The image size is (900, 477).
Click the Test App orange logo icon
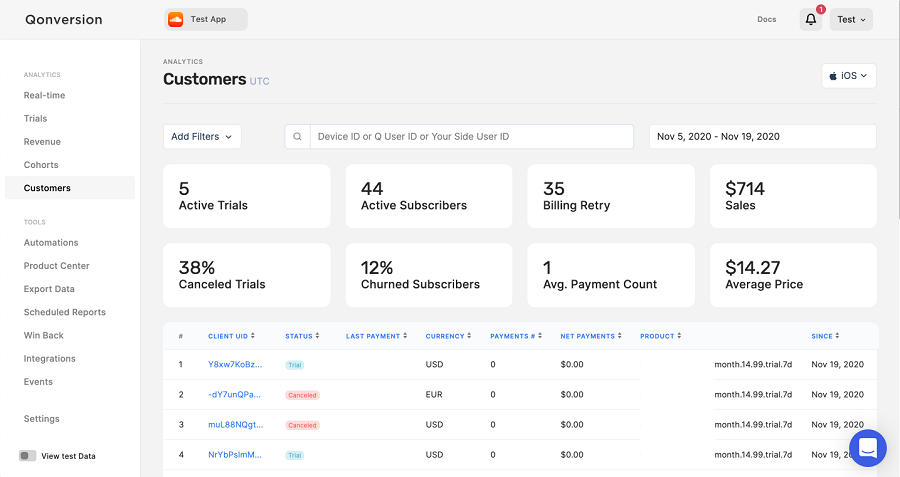tap(176, 20)
